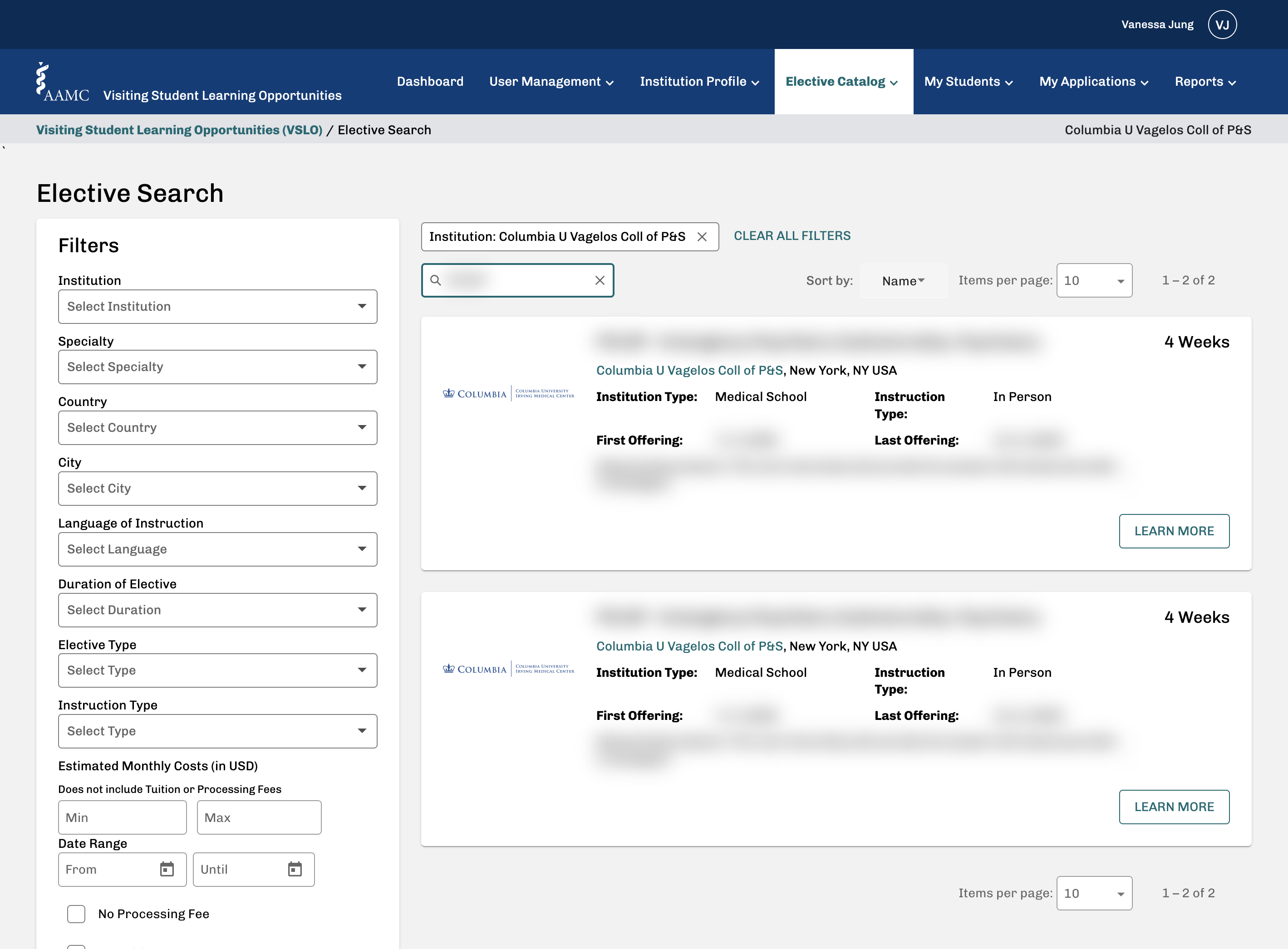Open bottom Items per page dropdown
1288x949 pixels.
coord(1094,893)
